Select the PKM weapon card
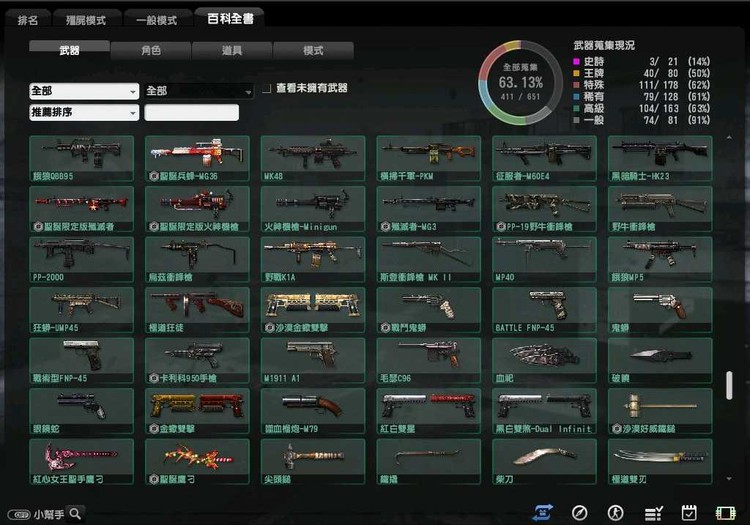The image size is (750, 525). tap(429, 158)
